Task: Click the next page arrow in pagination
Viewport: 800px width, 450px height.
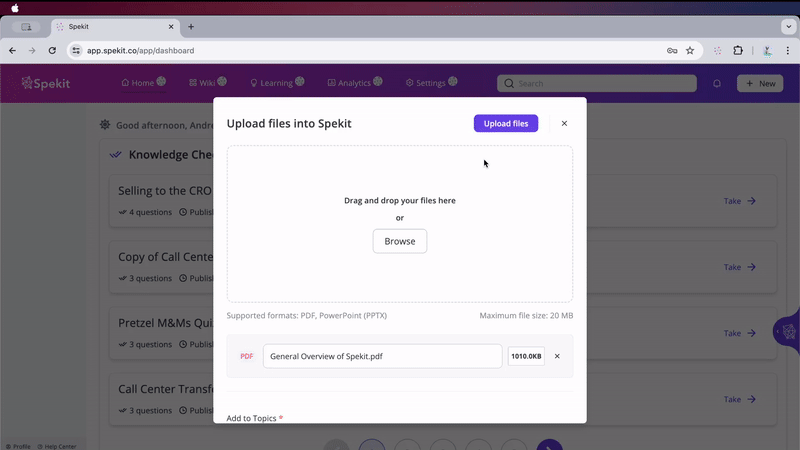Action: tap(549, 446)
